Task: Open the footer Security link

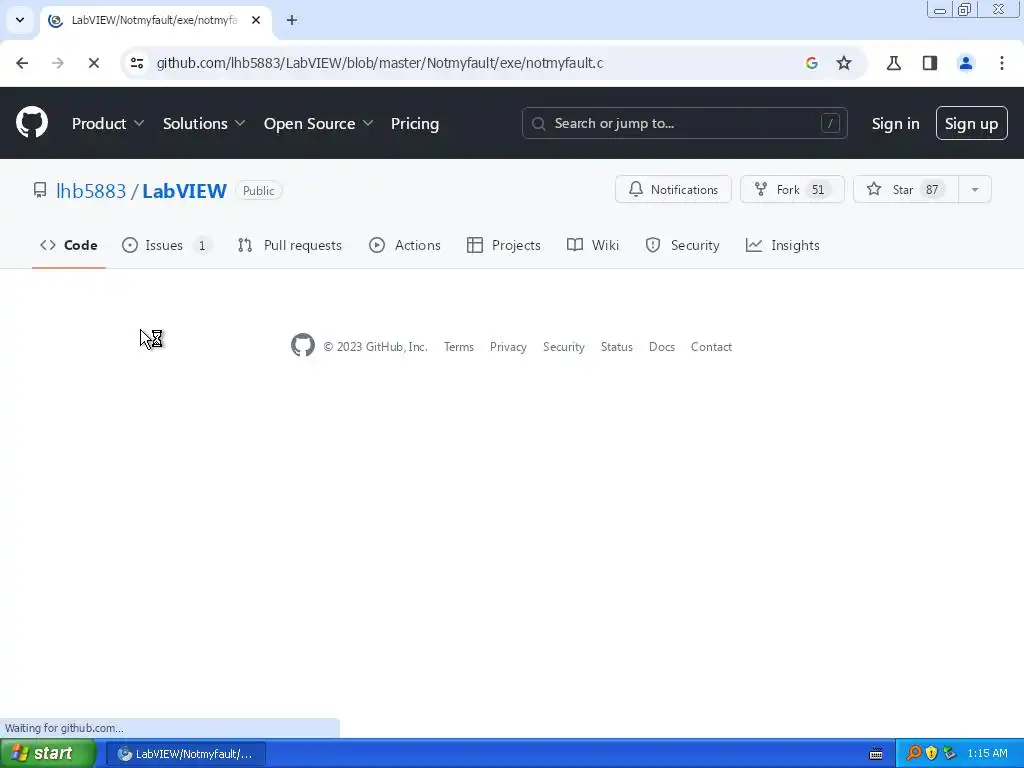Action: click(564, 347)
